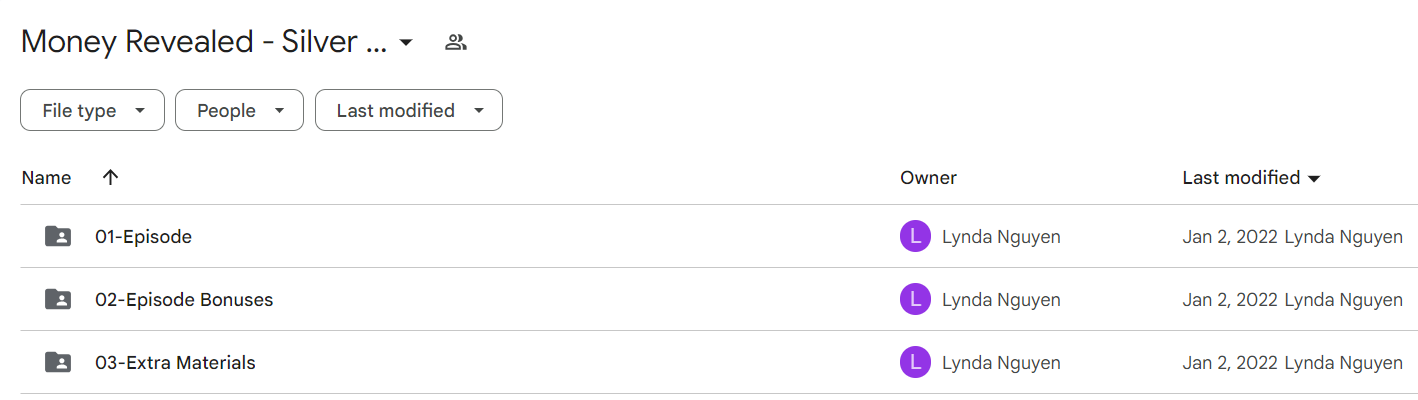The image size is (1418, 400).
Task: Open the File type filter dropdown
Action: click(92, 110)
